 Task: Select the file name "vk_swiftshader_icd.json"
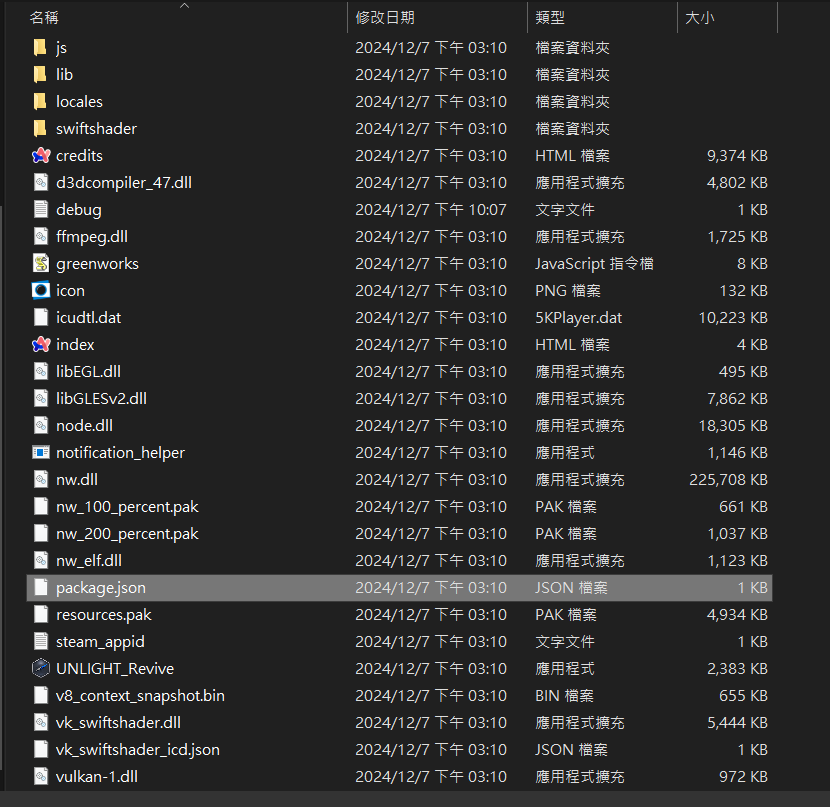coord(138,750)
